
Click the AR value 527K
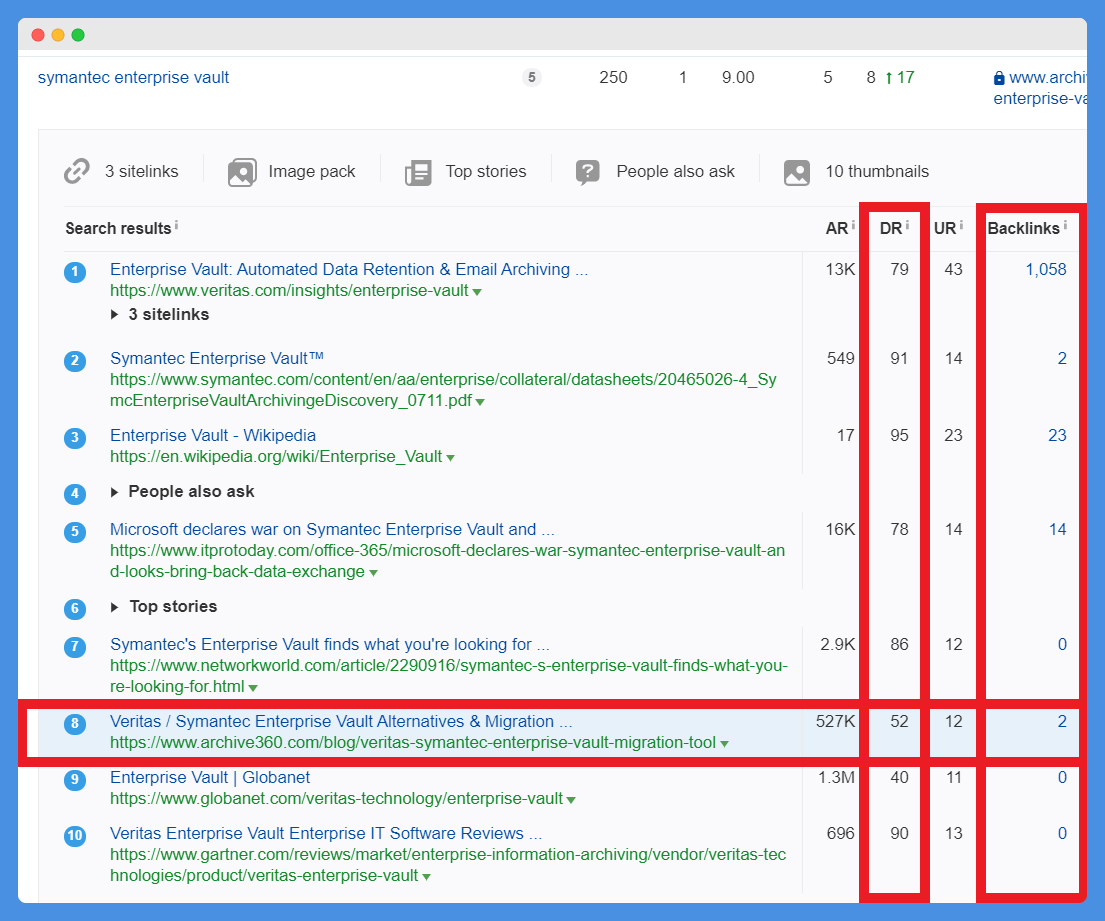pos(835,721)
